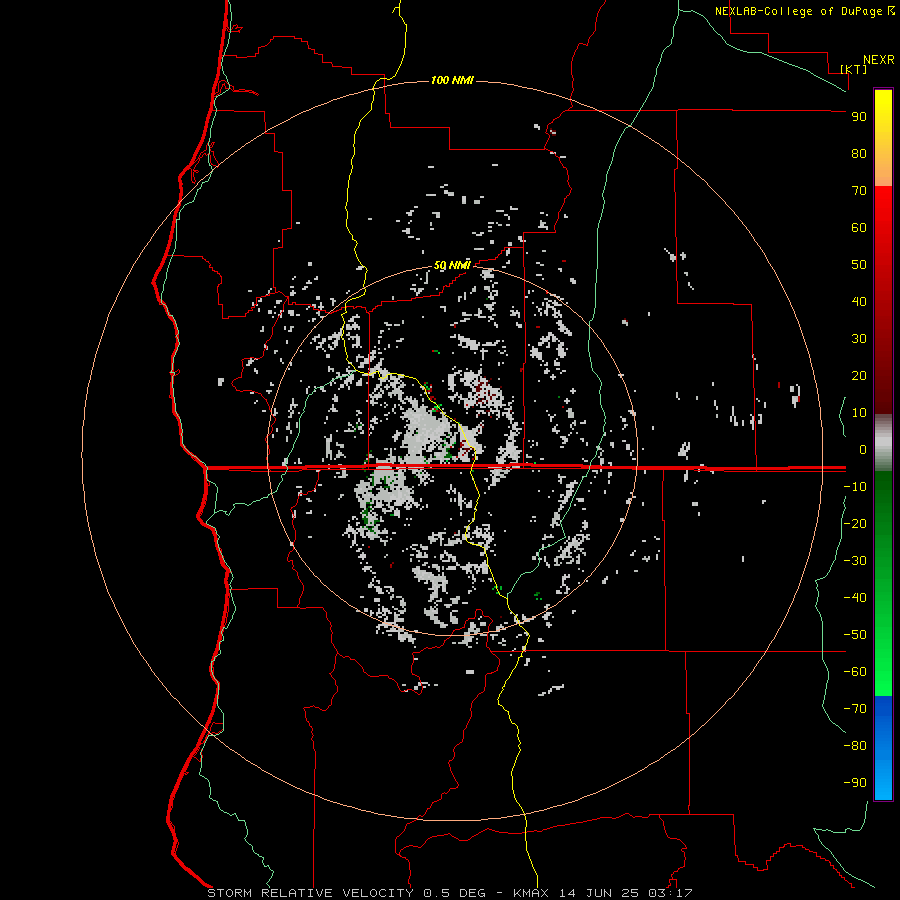Screen dimensions: 900x900
Task: Select the 100 NMI range ring label
Action: (x=452, y=80)
